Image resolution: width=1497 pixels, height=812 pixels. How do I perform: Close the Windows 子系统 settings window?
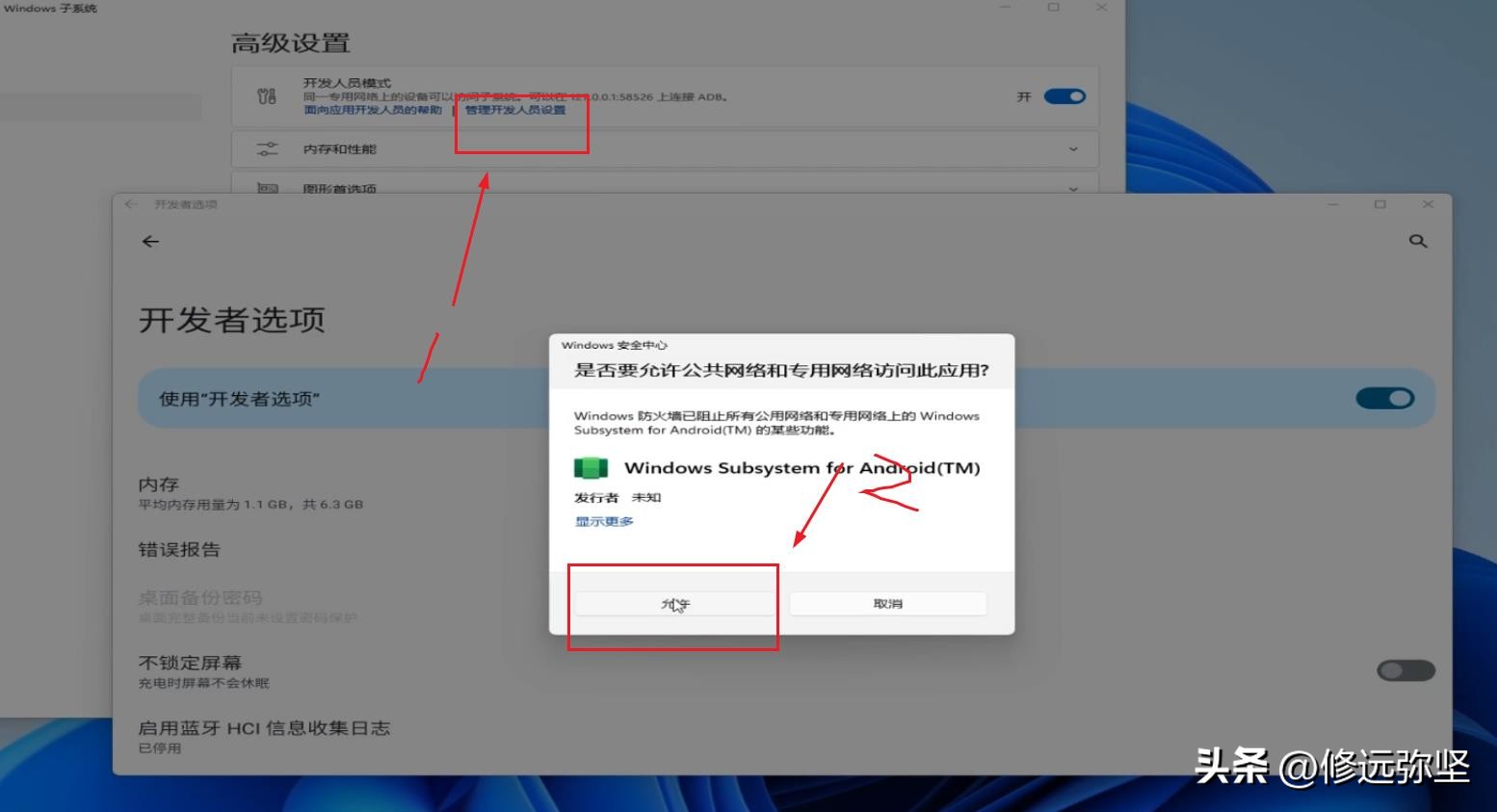click(1101, 7)
